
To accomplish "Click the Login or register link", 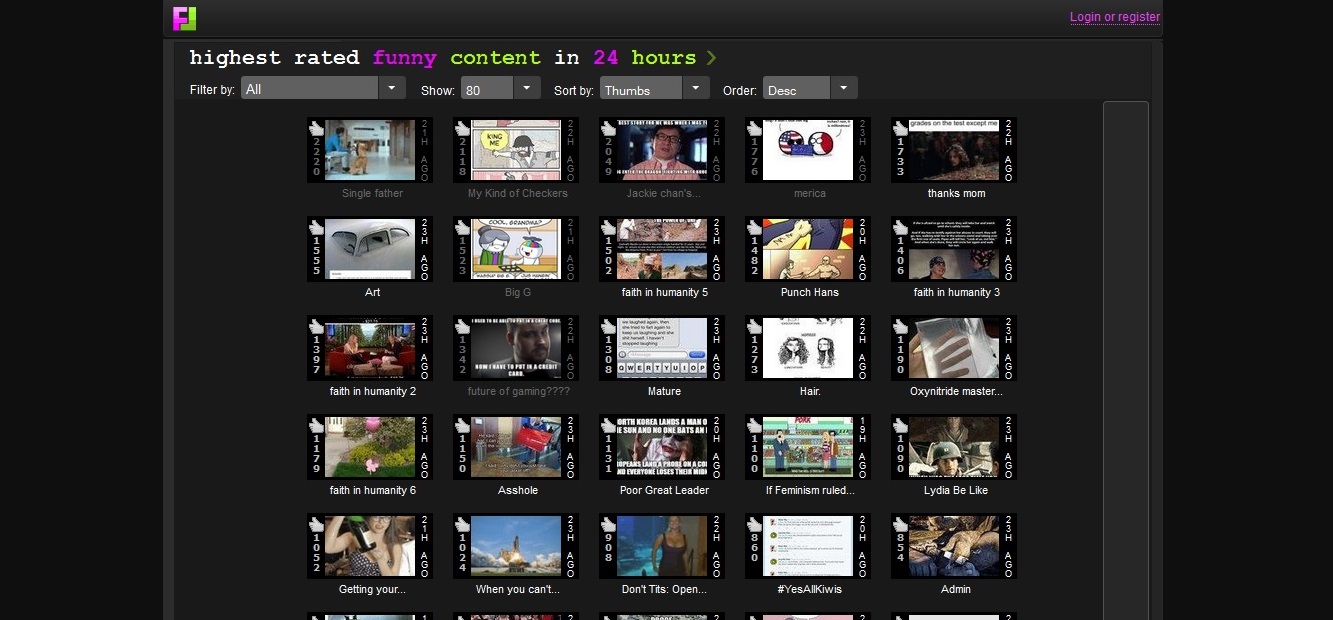I will click(1114, 17).
